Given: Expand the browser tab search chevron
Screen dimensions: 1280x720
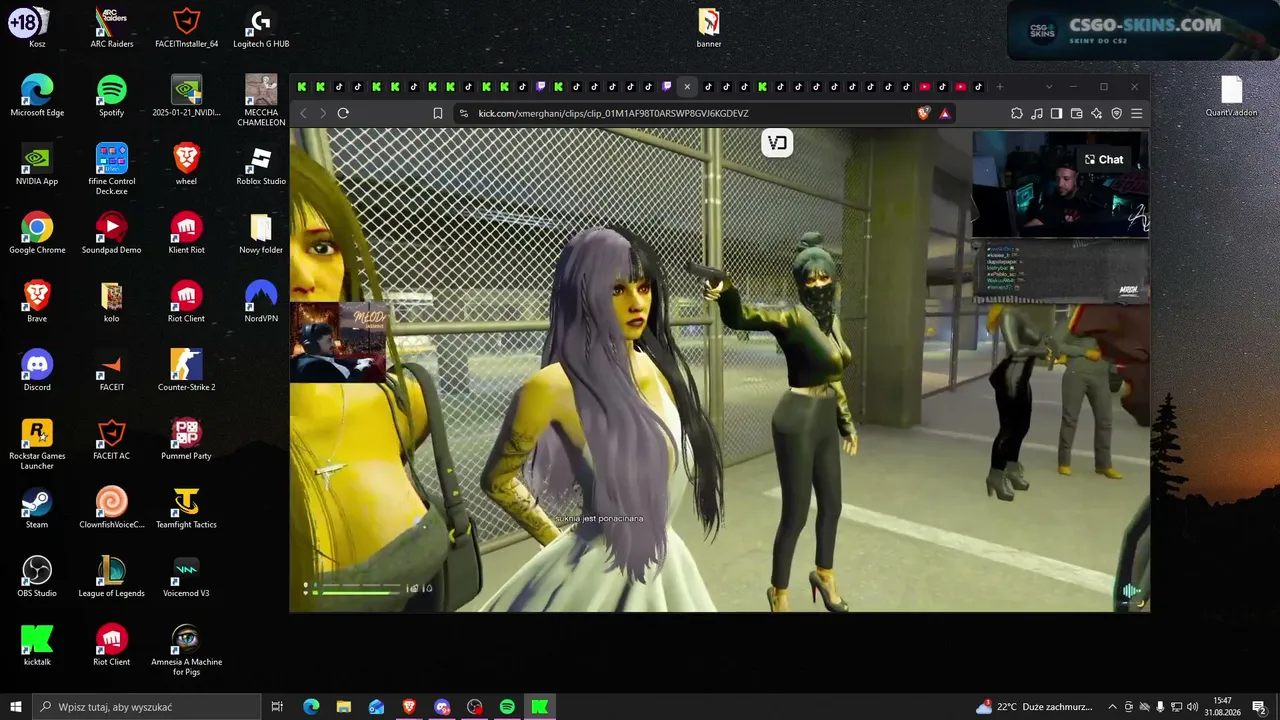Looking at the screenshot, I should (1049, 87).
